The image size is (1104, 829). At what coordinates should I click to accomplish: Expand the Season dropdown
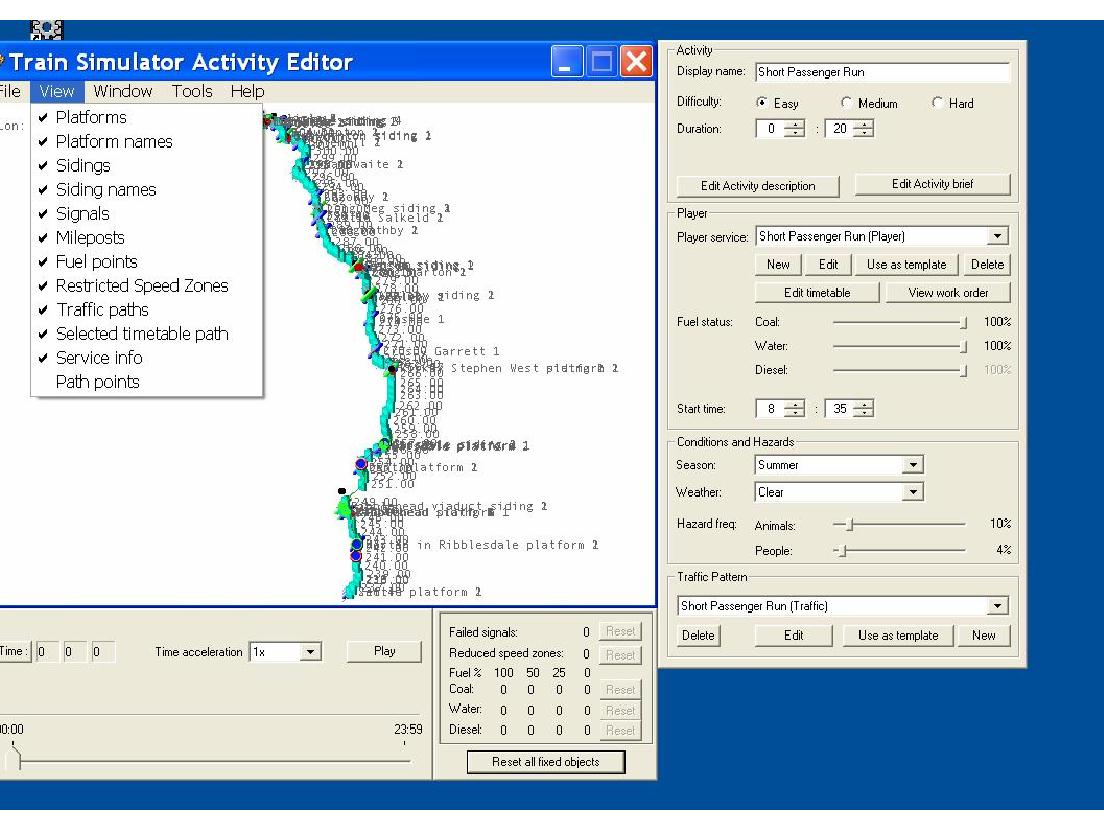pyautogui.click(x=911, y=465)
